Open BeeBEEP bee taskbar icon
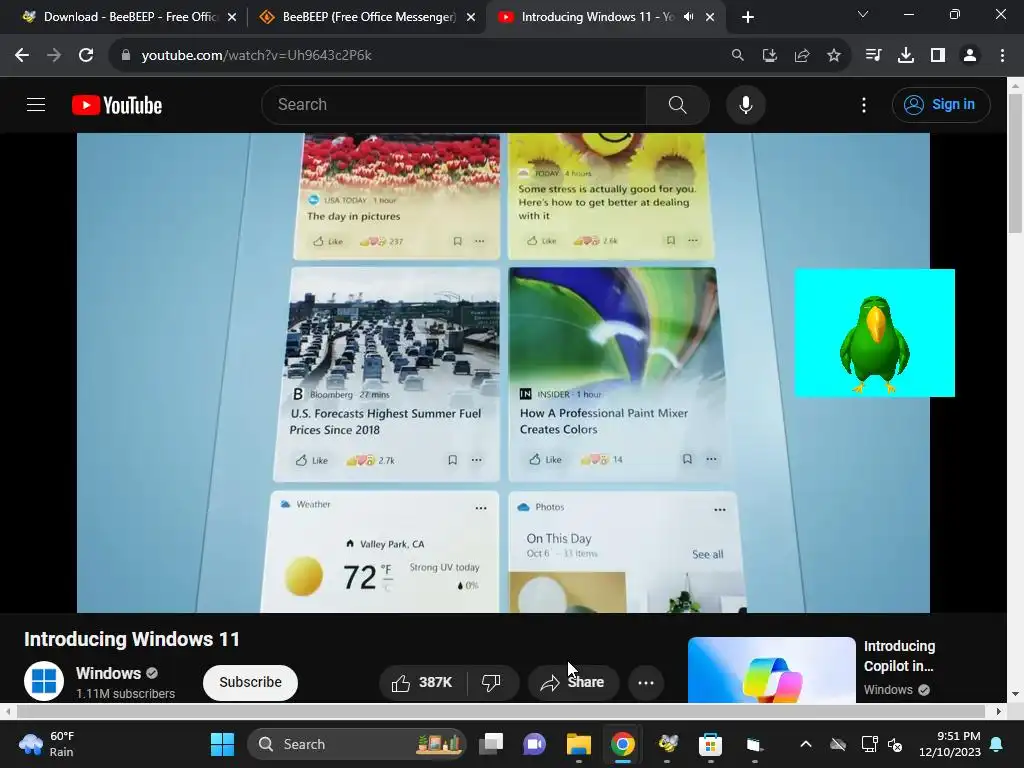This screenshot has width=1024, height=768. [667, 744]
